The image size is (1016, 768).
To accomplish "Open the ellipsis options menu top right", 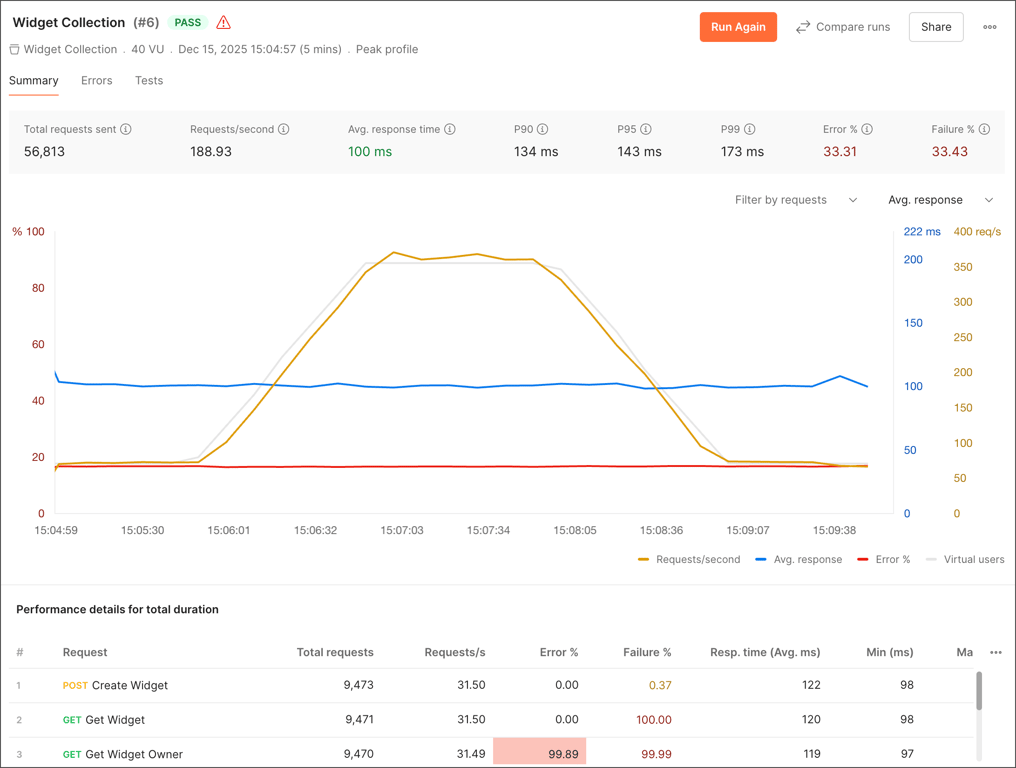I will click(x=989, y=27).
